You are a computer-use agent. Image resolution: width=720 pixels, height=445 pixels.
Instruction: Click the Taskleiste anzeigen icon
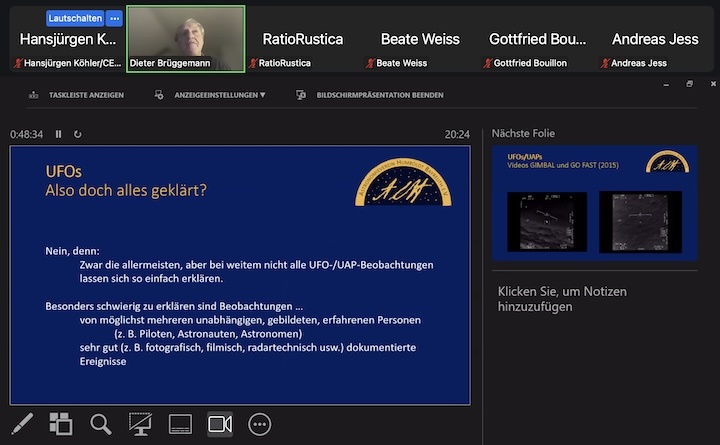click(34, 95)
